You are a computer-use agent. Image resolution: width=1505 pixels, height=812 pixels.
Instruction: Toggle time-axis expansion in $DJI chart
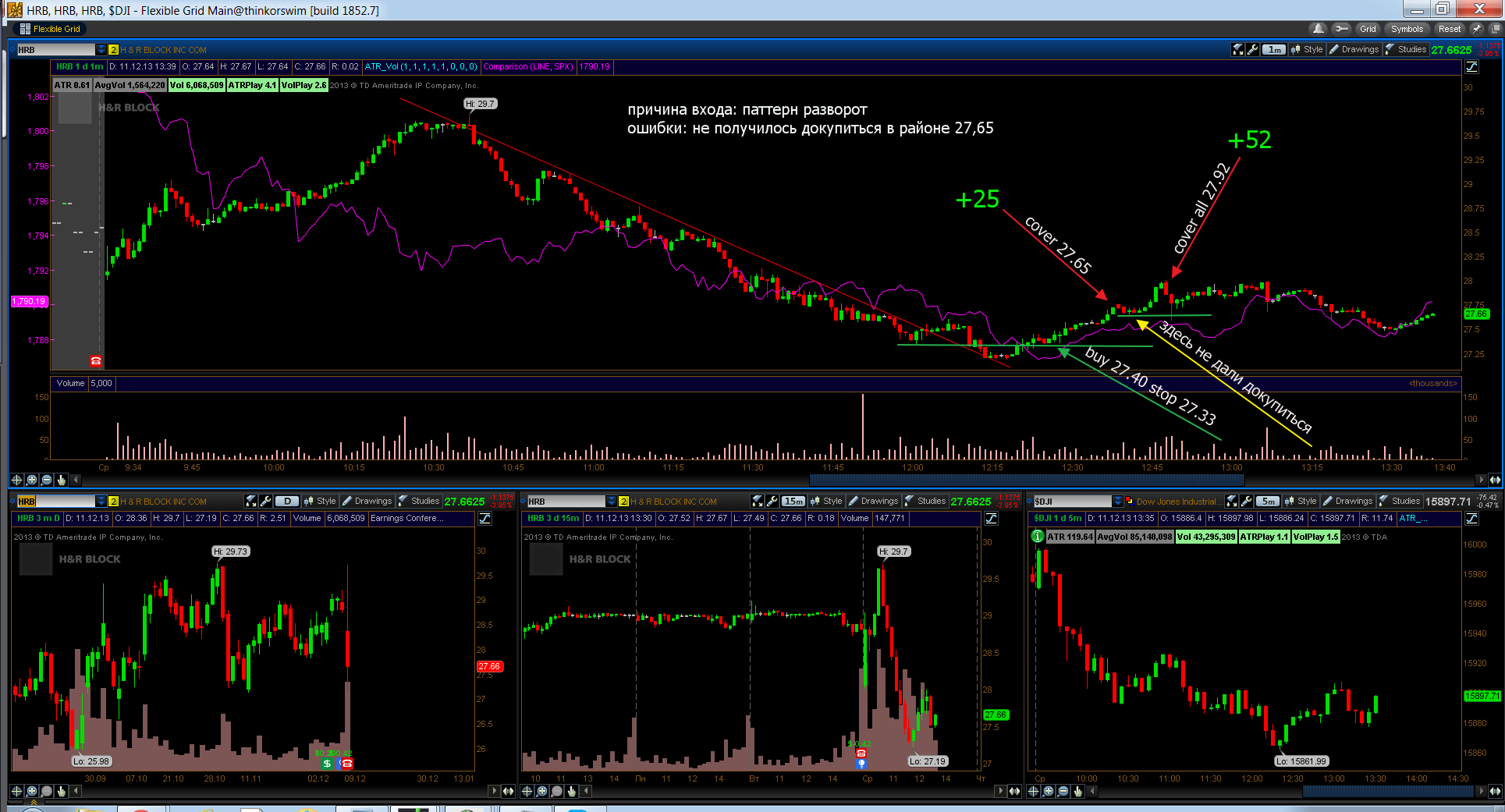(x=1495, y=791)
